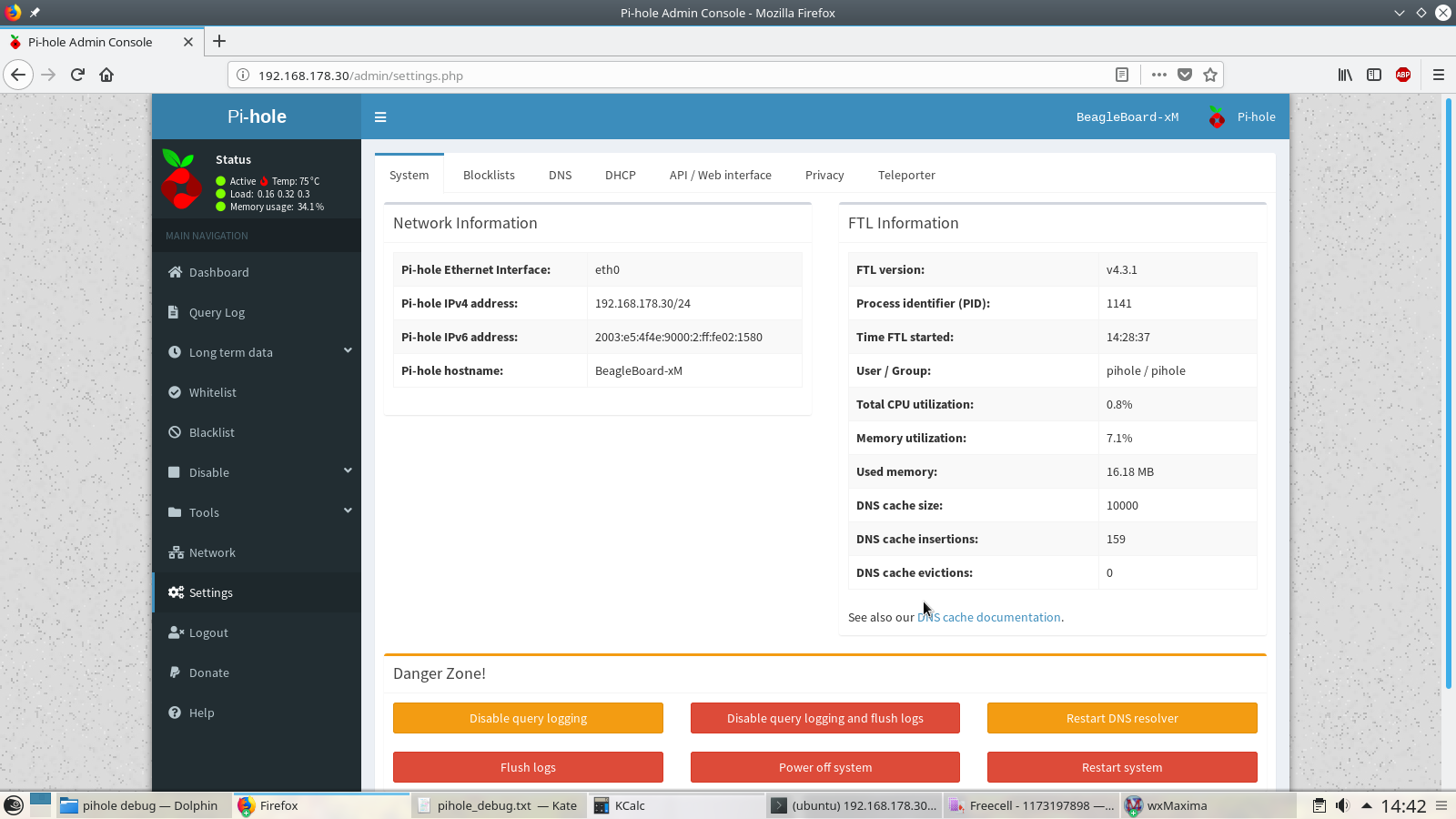Open the Help sidebar item
1456x819 pixels.
(x=257, y=713)
